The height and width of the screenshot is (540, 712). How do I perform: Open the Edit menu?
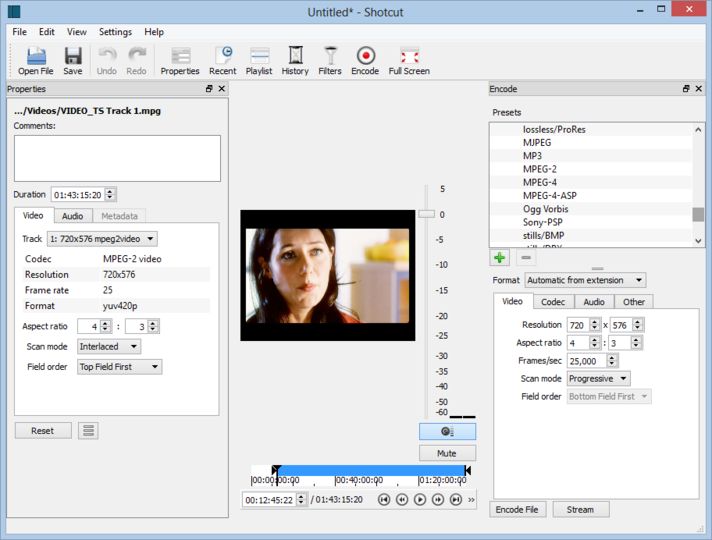click(x=47, y=32)
